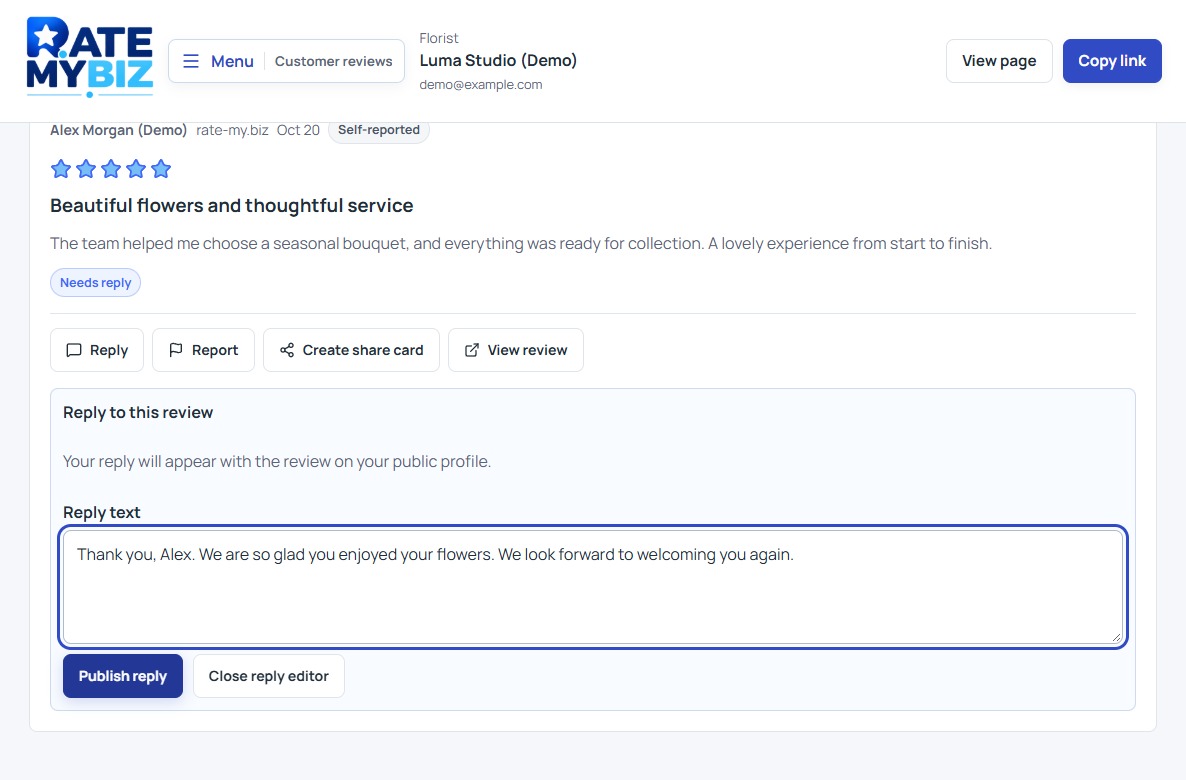Click the Reply speech-bubble icon
This screenshot has height=780, width=1186.
pos(74,350)
